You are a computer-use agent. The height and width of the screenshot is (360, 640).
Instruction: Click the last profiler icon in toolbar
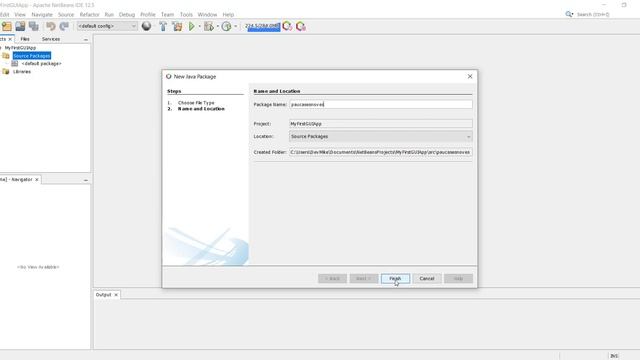(x=301, y=26)
